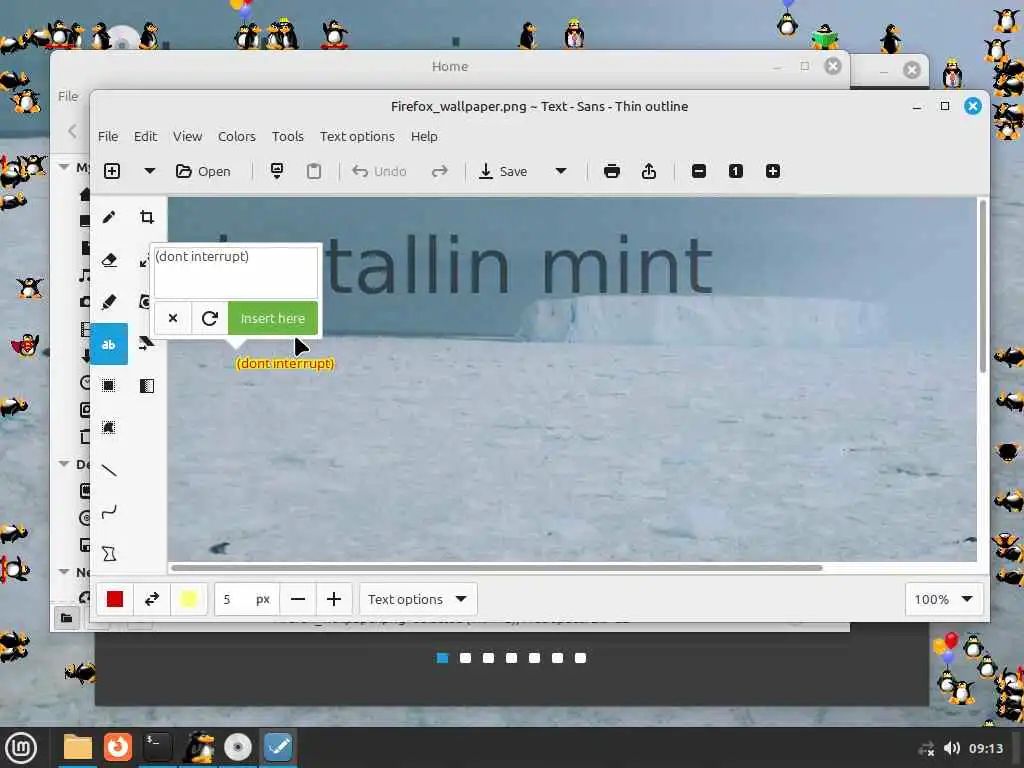The image size is (1024, 768).
Task: Select the Skew tool
Action: pyautogui.click(x=146, y=344)
